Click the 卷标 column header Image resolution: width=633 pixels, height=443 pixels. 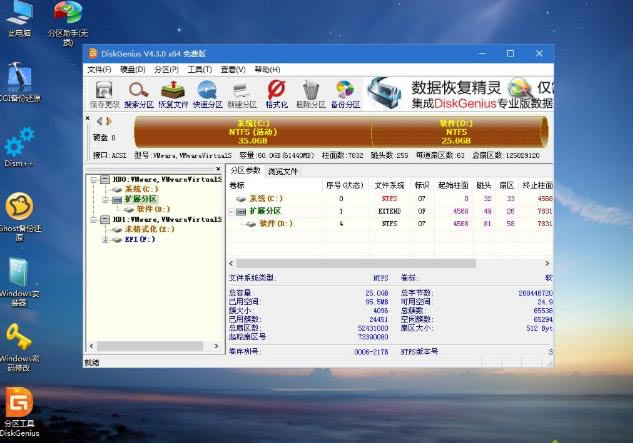tap(275, 185)
